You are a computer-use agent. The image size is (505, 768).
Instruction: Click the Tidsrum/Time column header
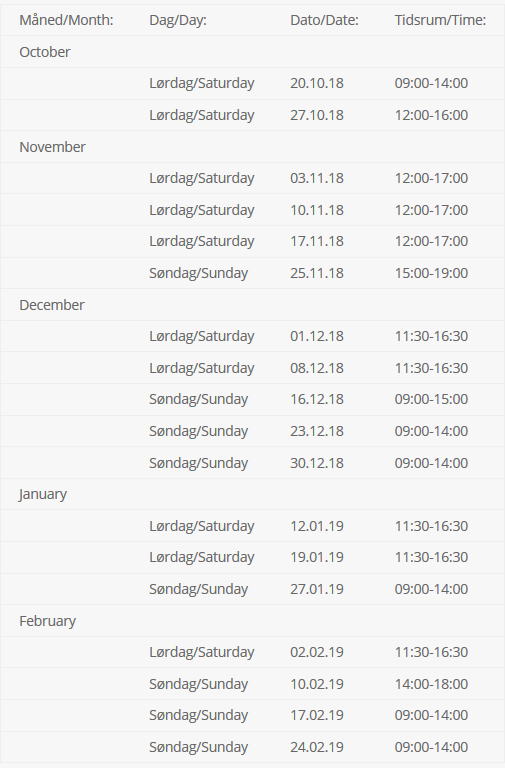pos(440,20)
